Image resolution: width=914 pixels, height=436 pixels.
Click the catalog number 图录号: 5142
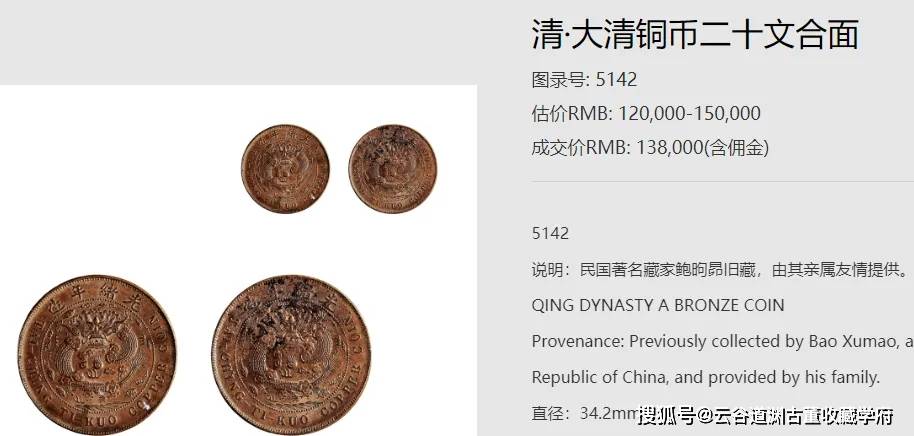pyautogui.click(x=584, y=79)
